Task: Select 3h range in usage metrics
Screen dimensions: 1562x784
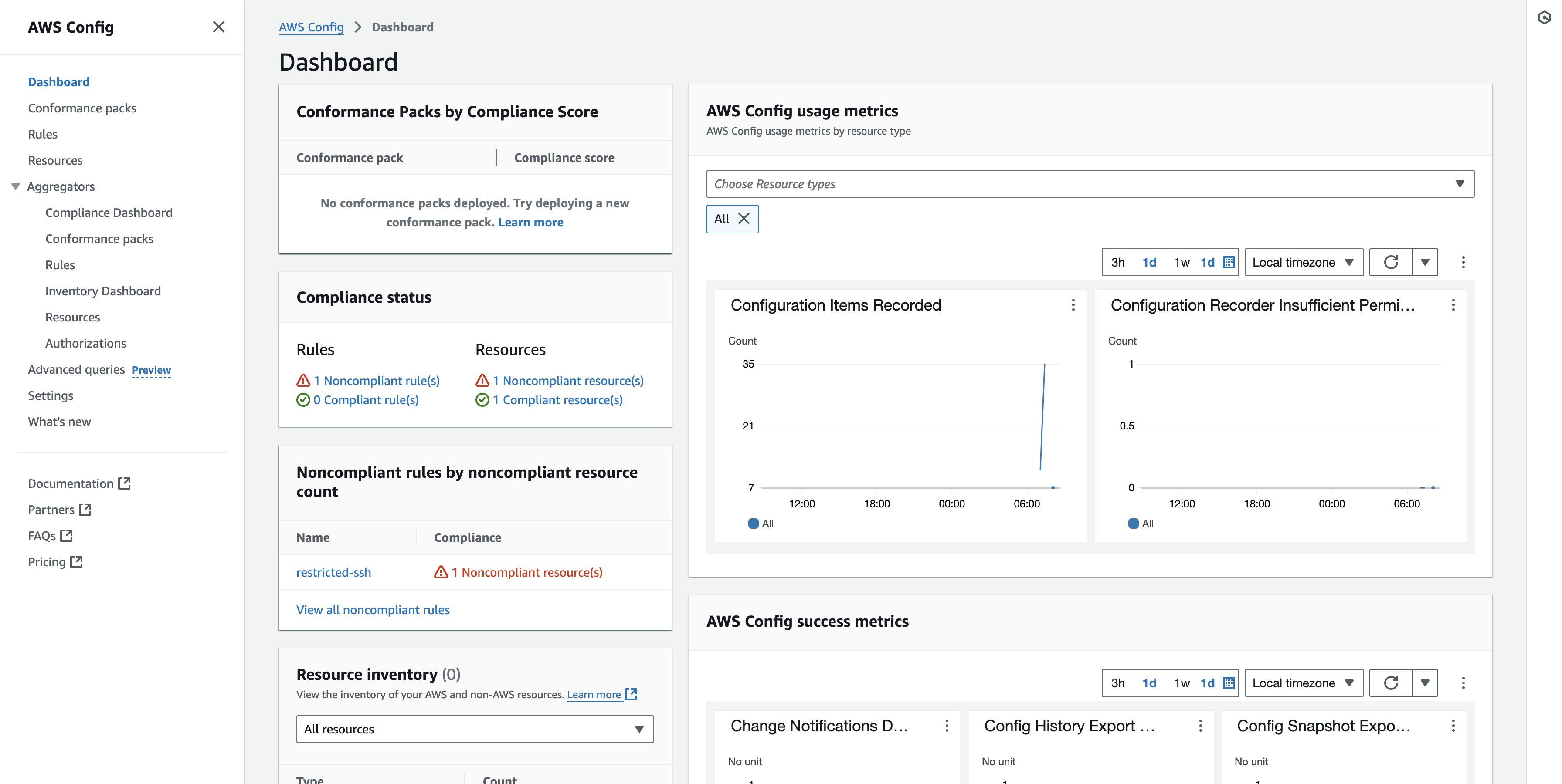Action: tap(1117, 262)
